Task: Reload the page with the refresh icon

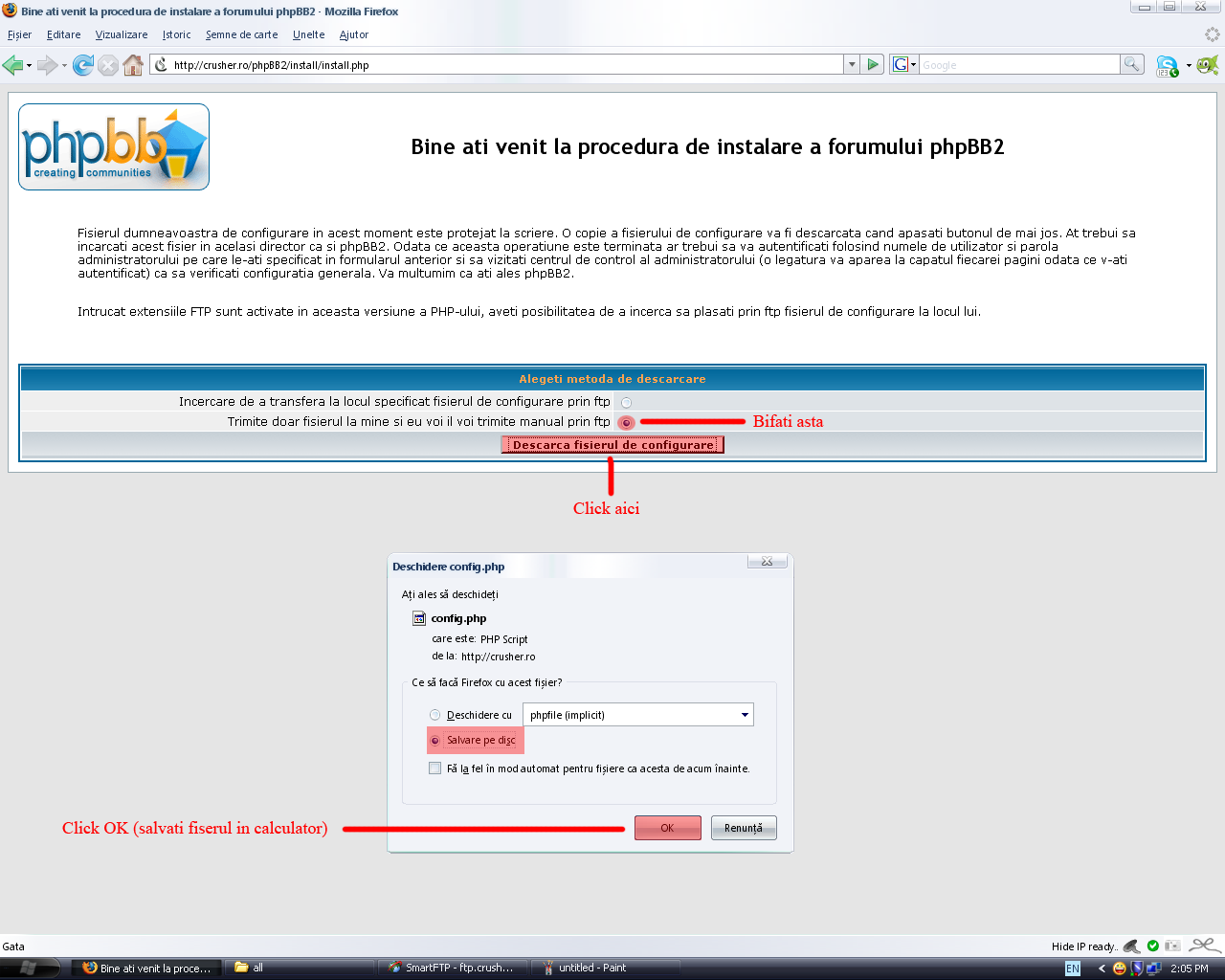Action: click(83, 65)
